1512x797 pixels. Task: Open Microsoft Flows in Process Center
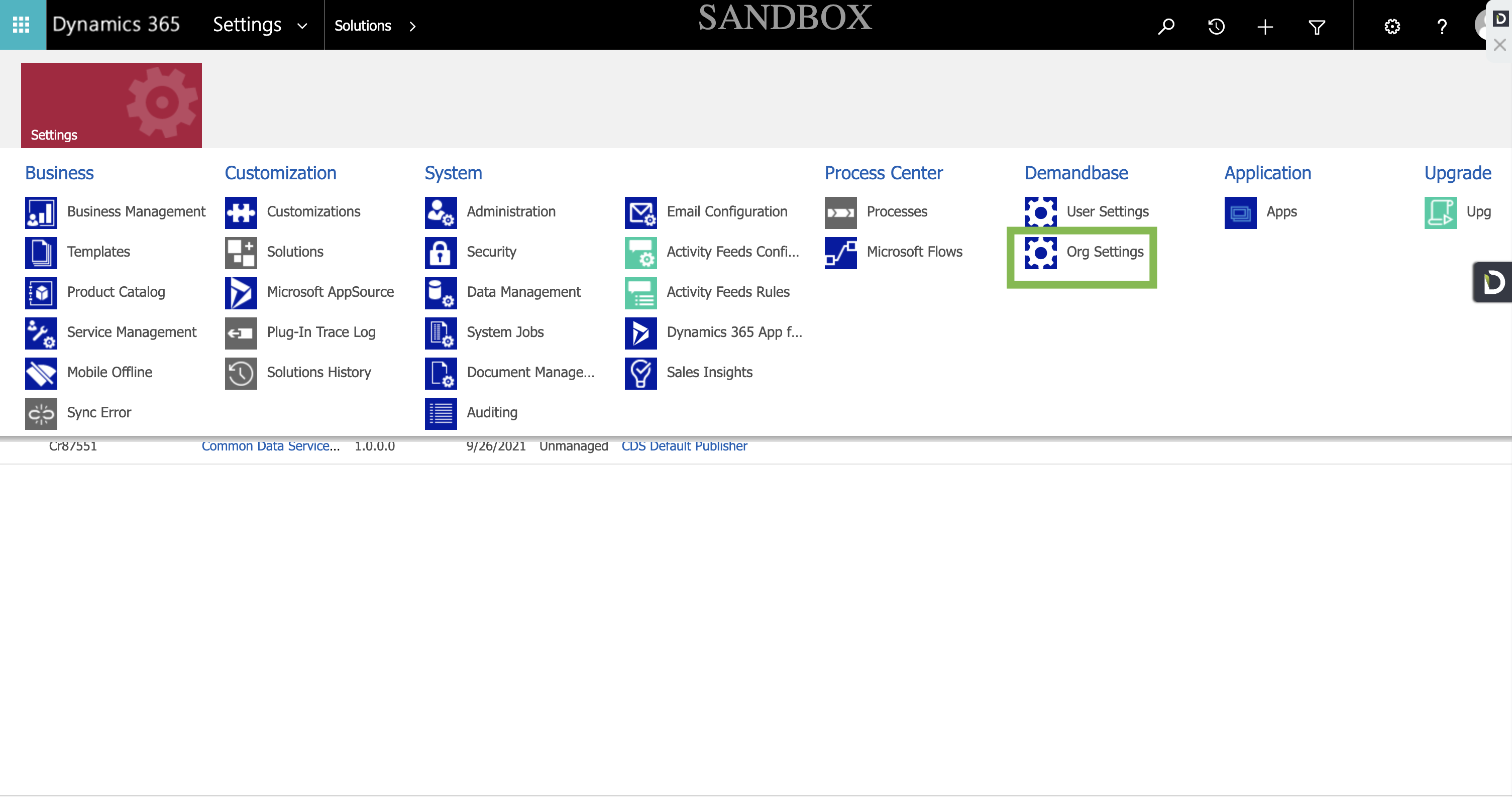[x=914, y=253]
